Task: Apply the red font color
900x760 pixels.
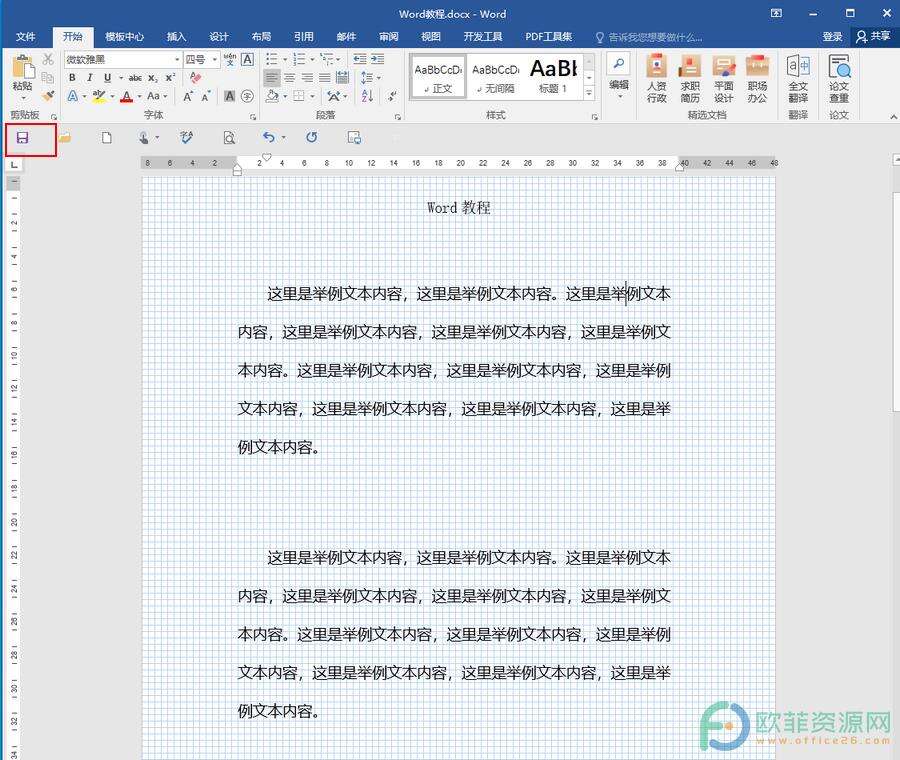Action: tap(127, 96)
